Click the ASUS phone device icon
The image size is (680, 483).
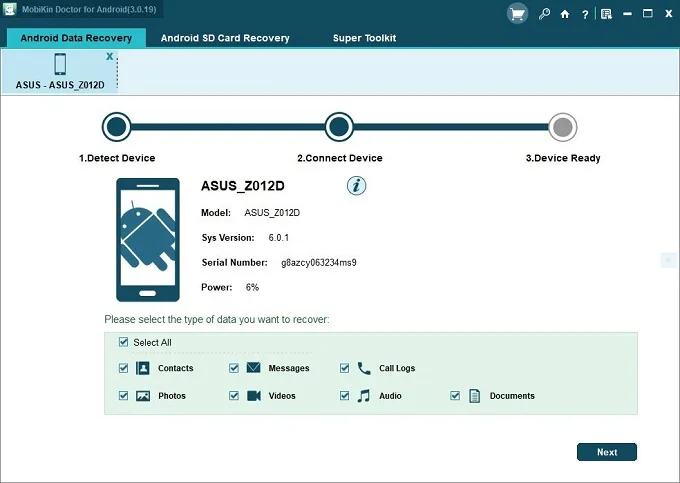60,64
